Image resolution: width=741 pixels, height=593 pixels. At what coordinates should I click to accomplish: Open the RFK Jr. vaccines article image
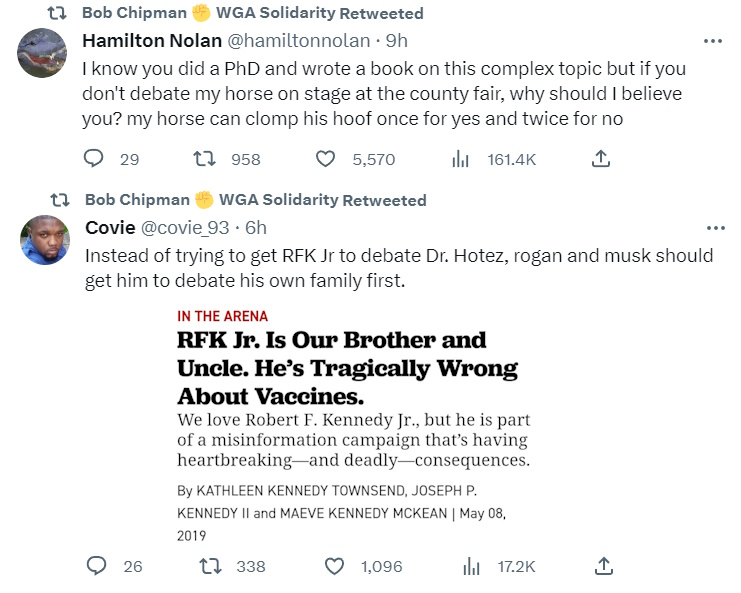click(357, 426)
